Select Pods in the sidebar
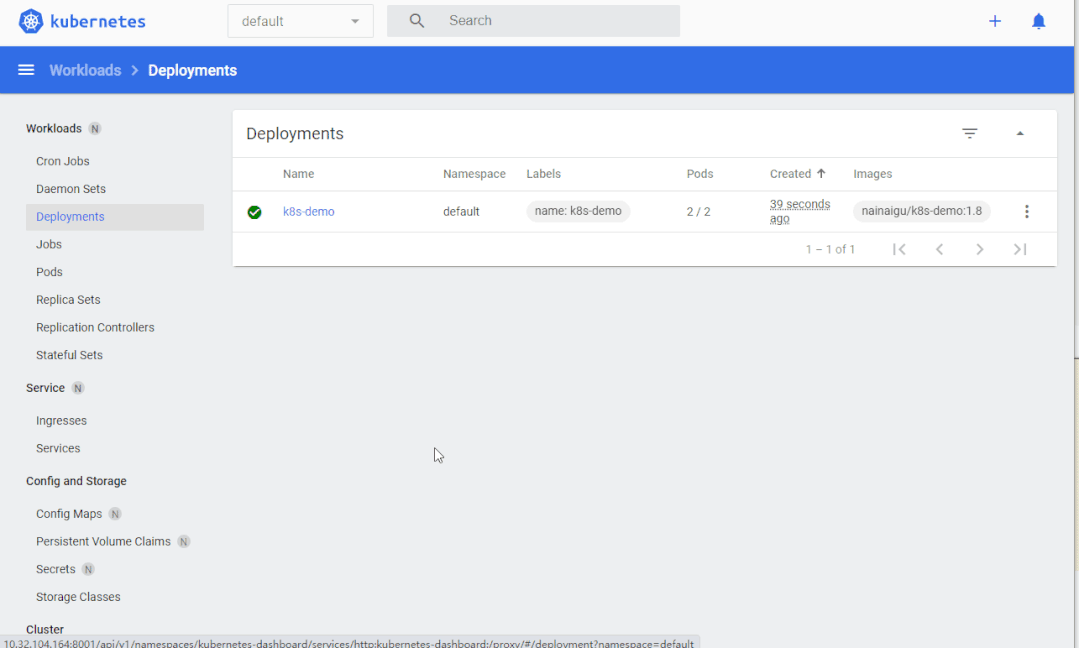Viewport: 1079px width, 648px height. point(49,272)
